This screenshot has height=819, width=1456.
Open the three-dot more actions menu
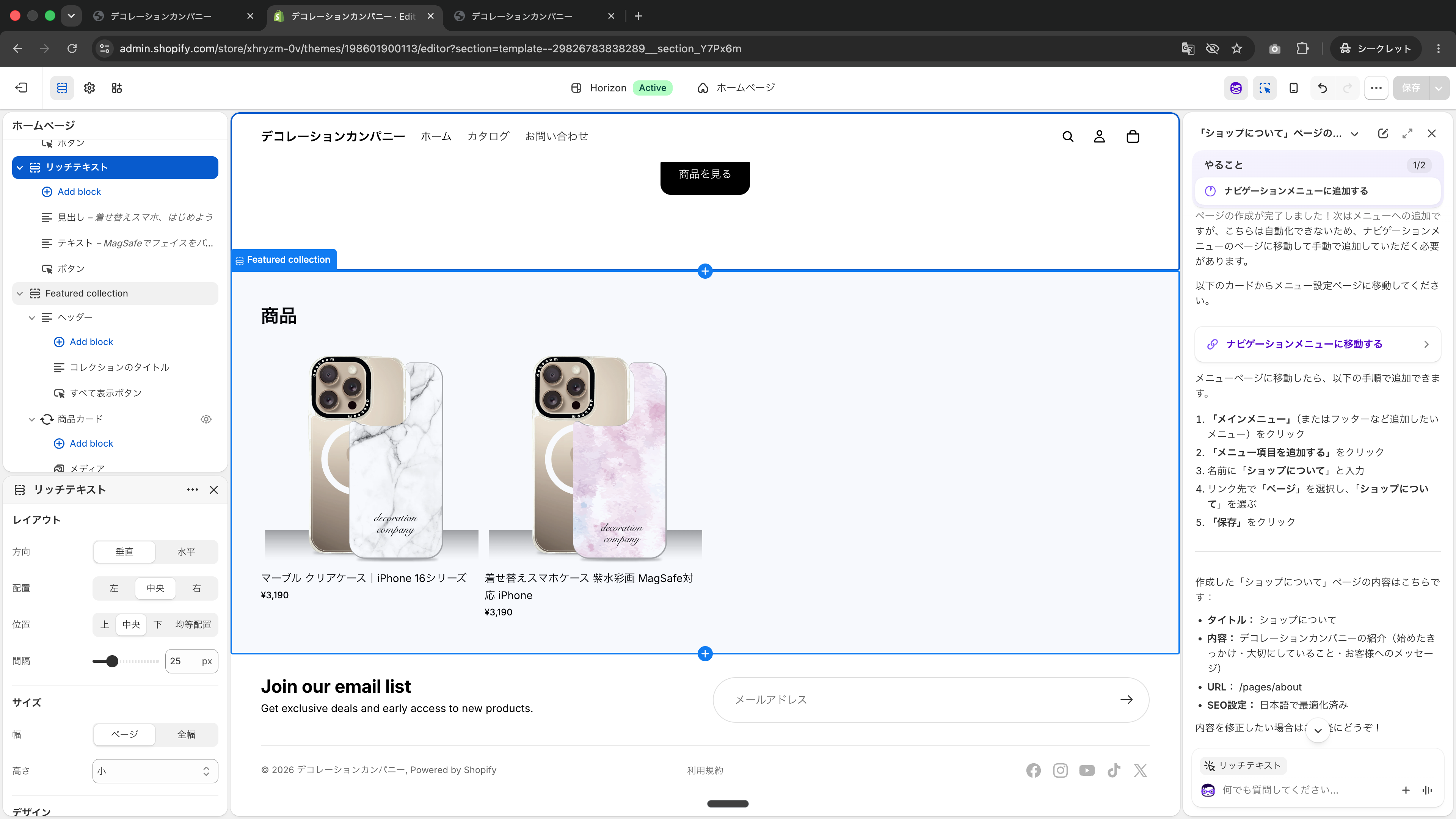click(x=1376, y=88)
